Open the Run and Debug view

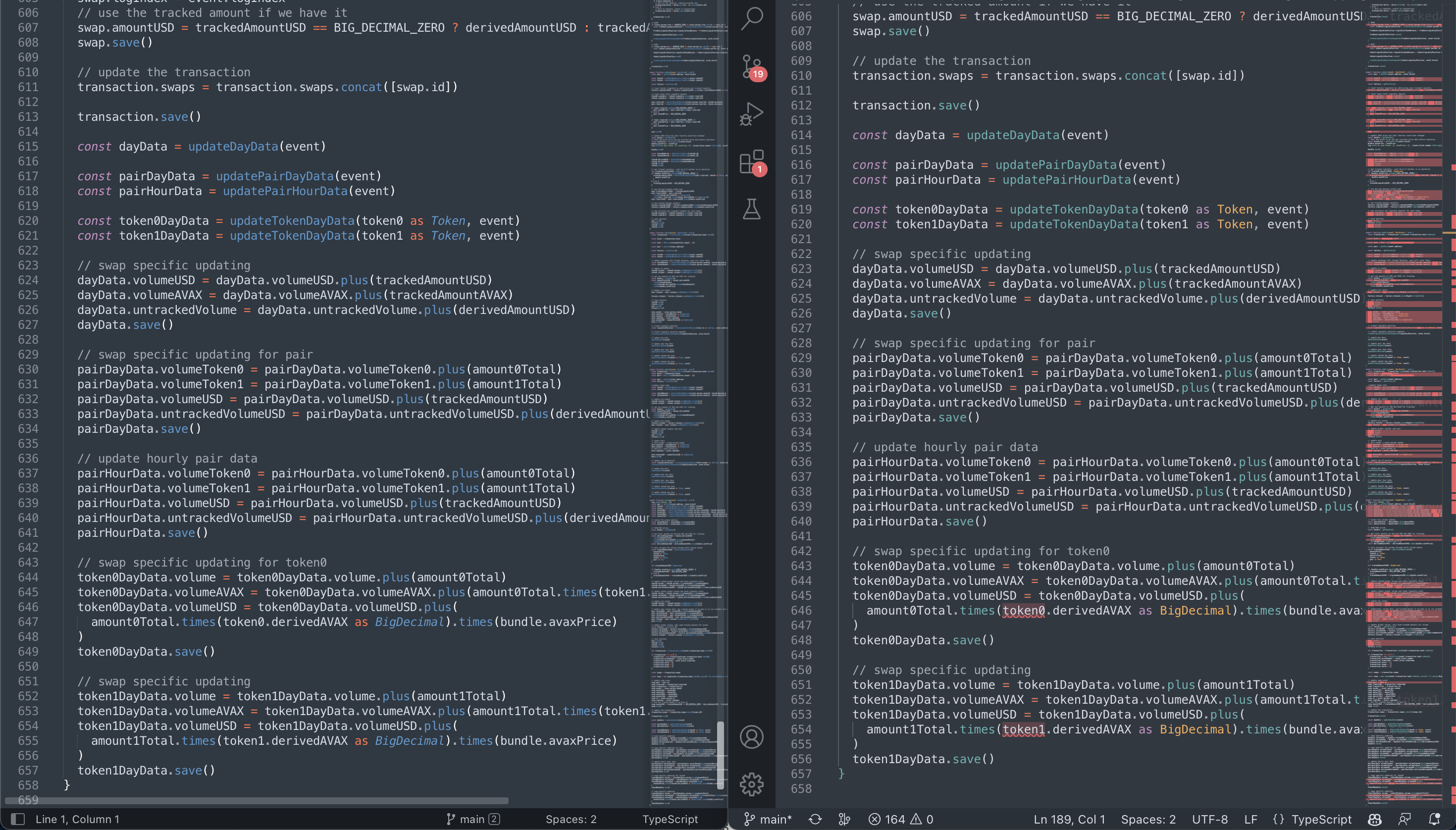click(x=751, y=114)
